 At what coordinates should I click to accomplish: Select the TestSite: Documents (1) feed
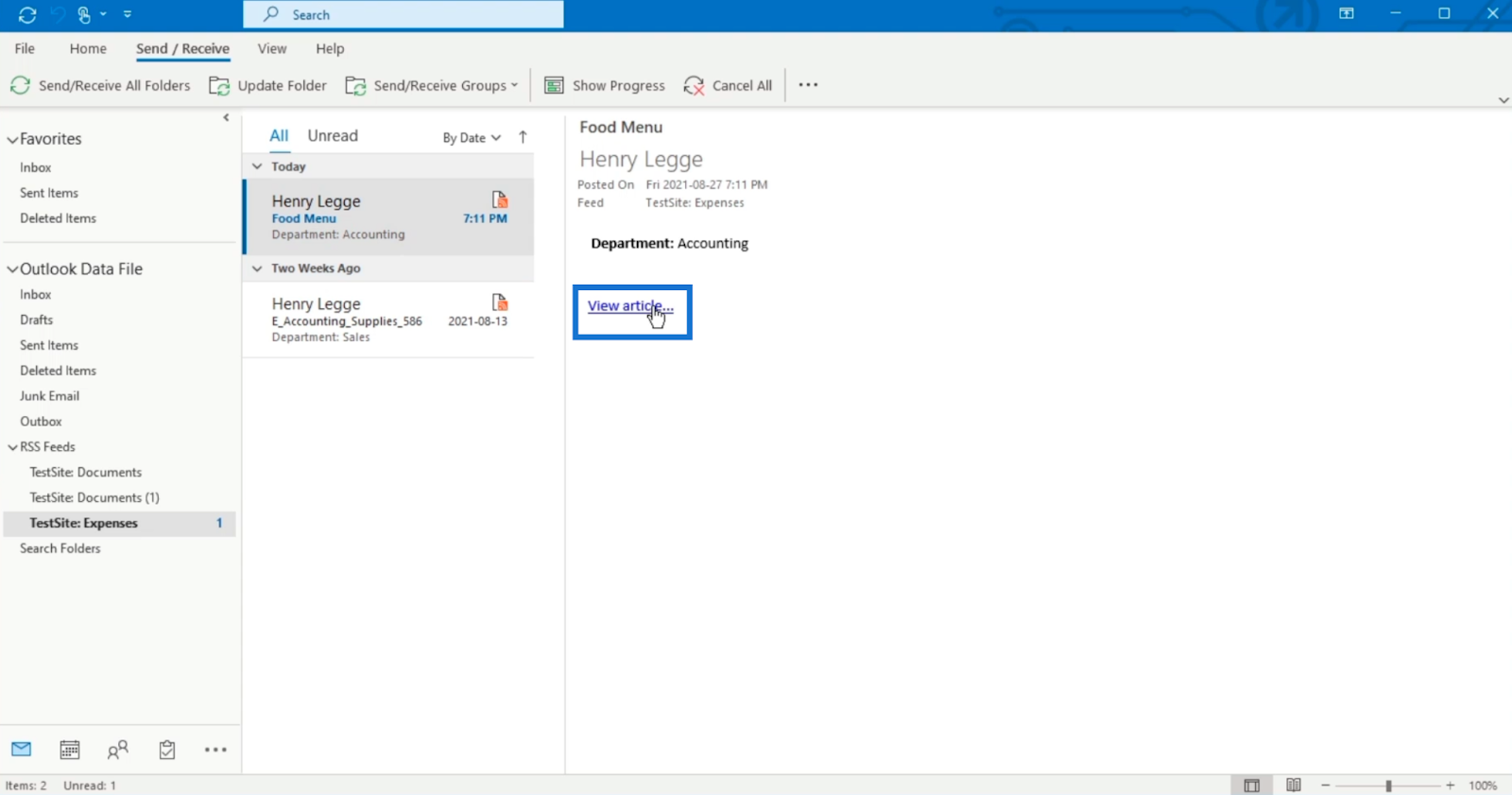click(x=94, y=497)
